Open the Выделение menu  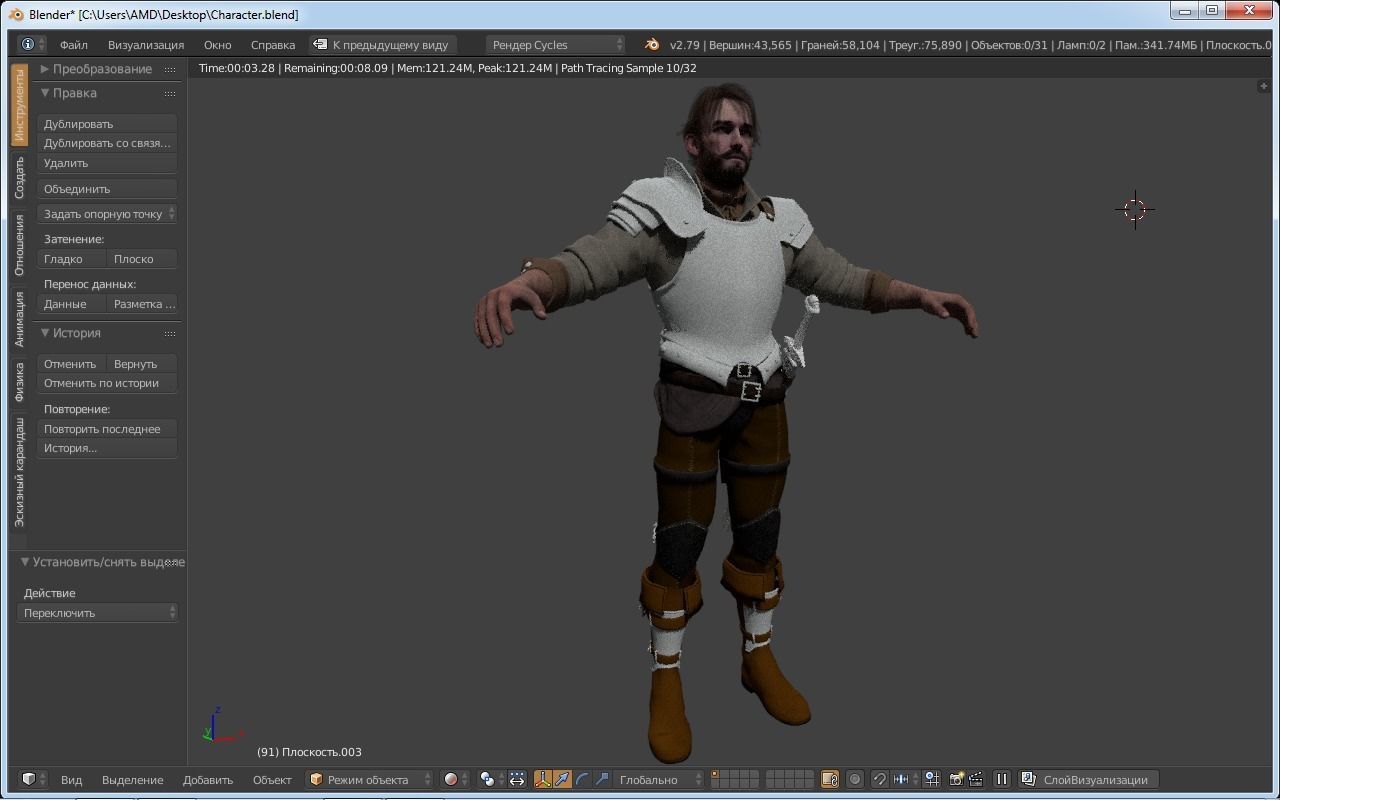pos(132,780)
